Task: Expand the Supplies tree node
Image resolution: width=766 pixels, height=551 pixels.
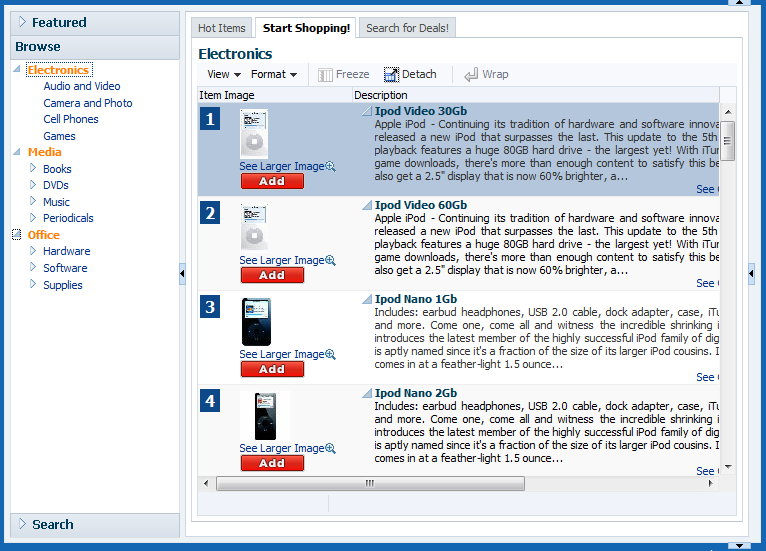Action: coord(33,284)
